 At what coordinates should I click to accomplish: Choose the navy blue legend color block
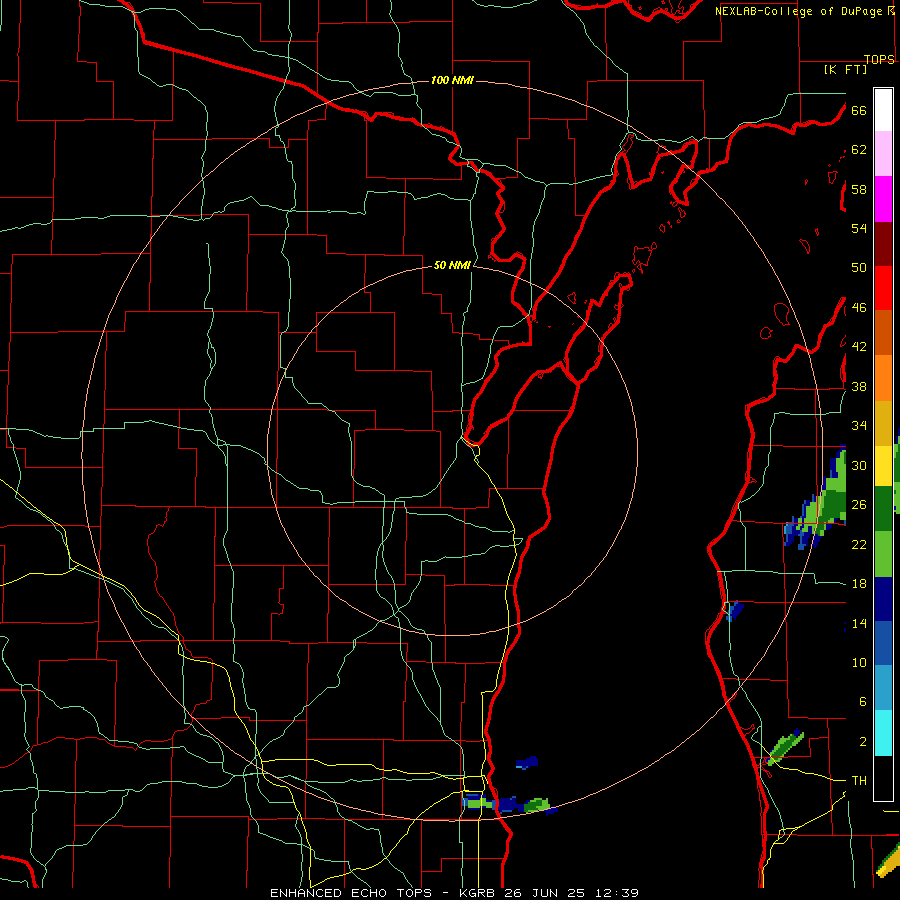point(883,599)
